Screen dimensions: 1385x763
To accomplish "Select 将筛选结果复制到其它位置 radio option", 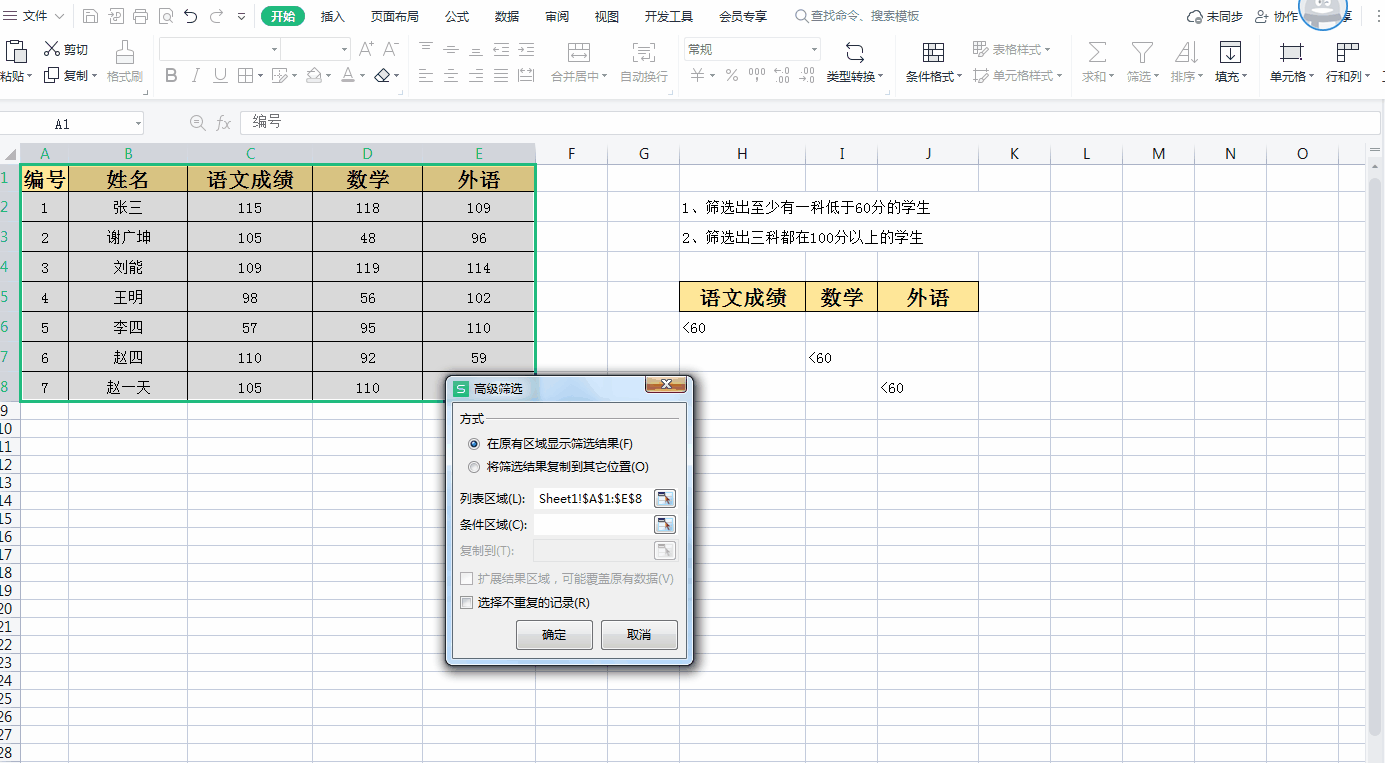I will (x=474, y=466).
